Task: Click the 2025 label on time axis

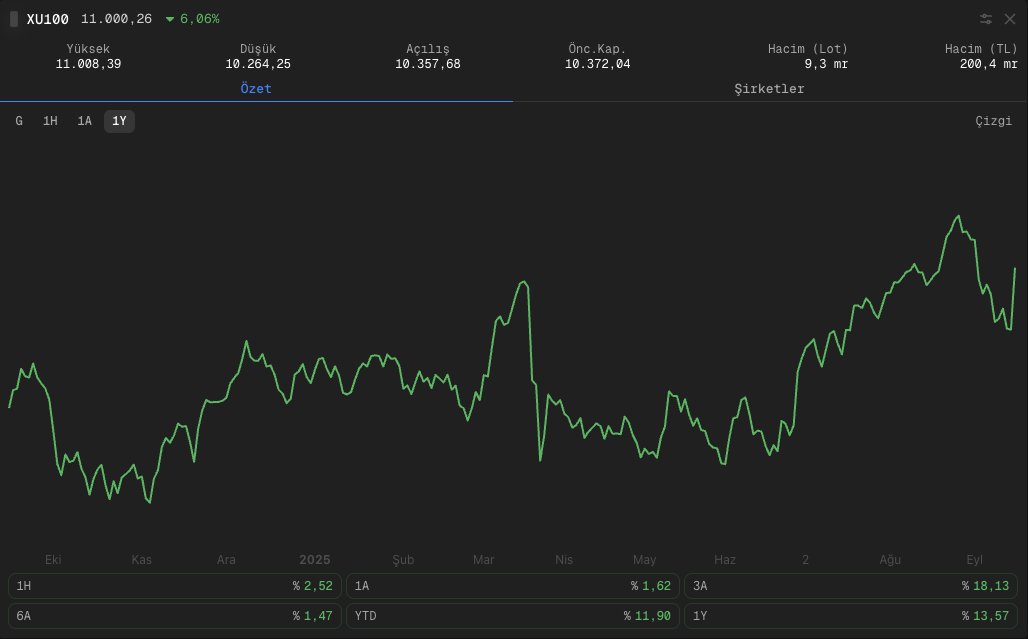Action: click(314, 560)
